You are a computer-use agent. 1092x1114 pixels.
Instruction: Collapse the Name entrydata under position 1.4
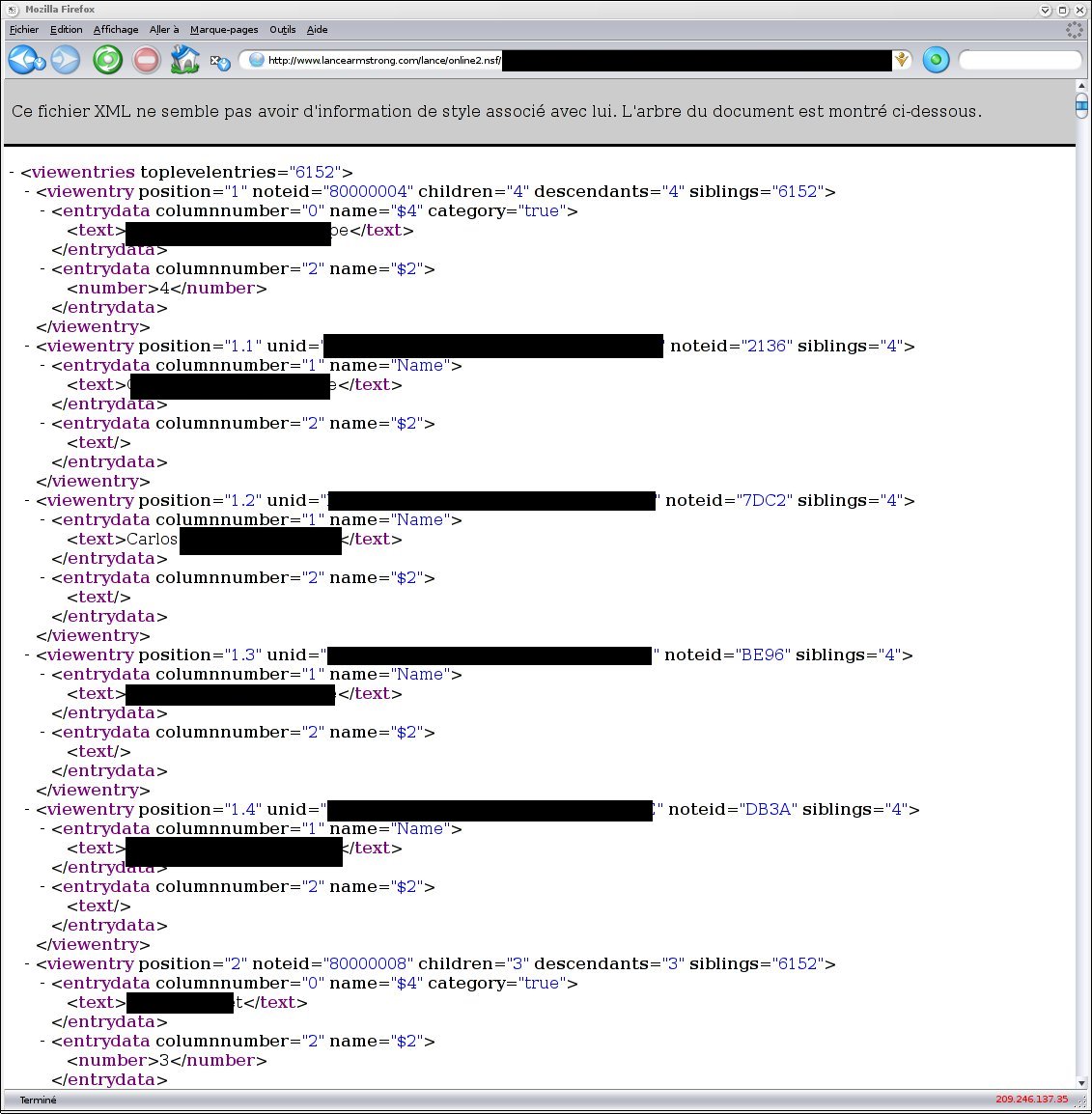pos(43,829)
